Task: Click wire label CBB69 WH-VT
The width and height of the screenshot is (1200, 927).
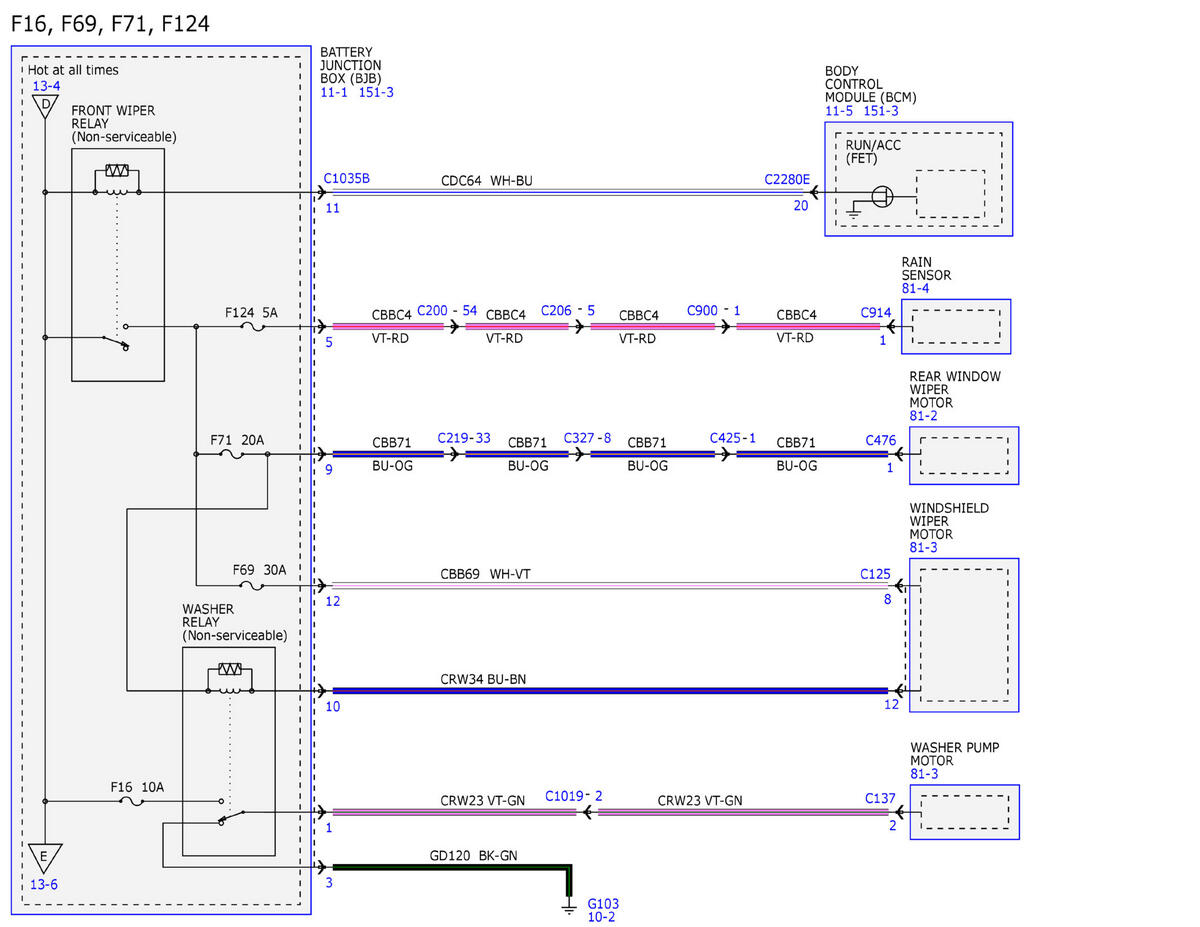Action: pyautogui.click(x=485, y=575)
